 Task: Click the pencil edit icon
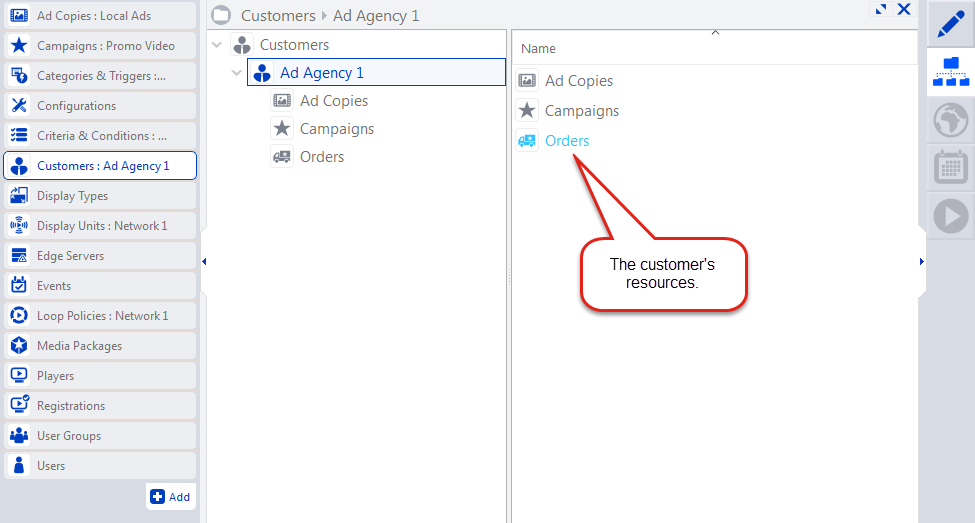[951, 24]
